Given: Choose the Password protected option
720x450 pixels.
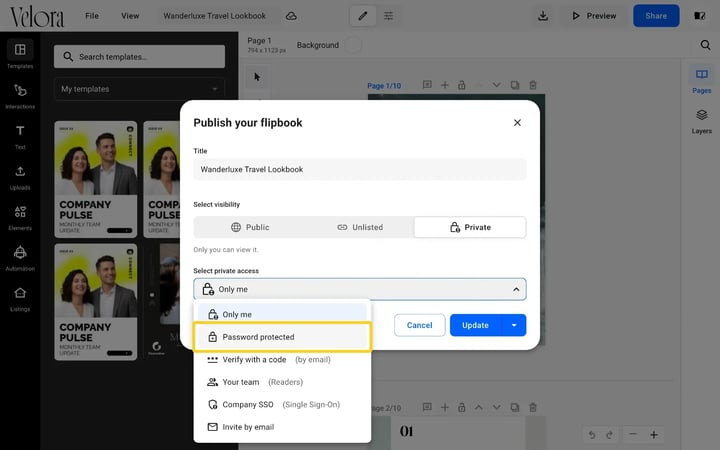Looking at the screenshot, I should point(282,337).
